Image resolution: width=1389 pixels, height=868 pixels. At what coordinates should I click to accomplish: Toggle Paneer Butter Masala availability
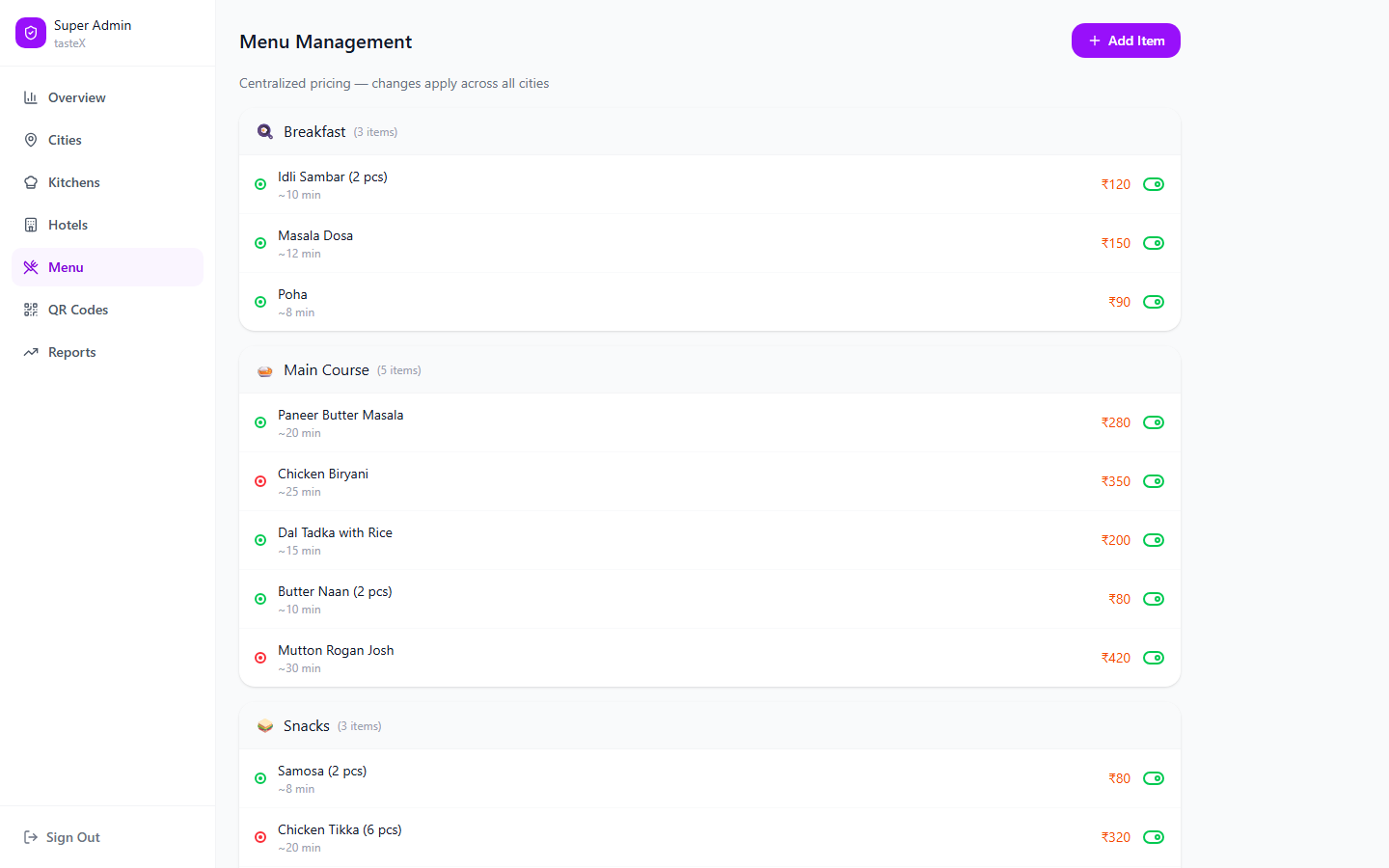pyautogui.click(x=1154, y=422)
